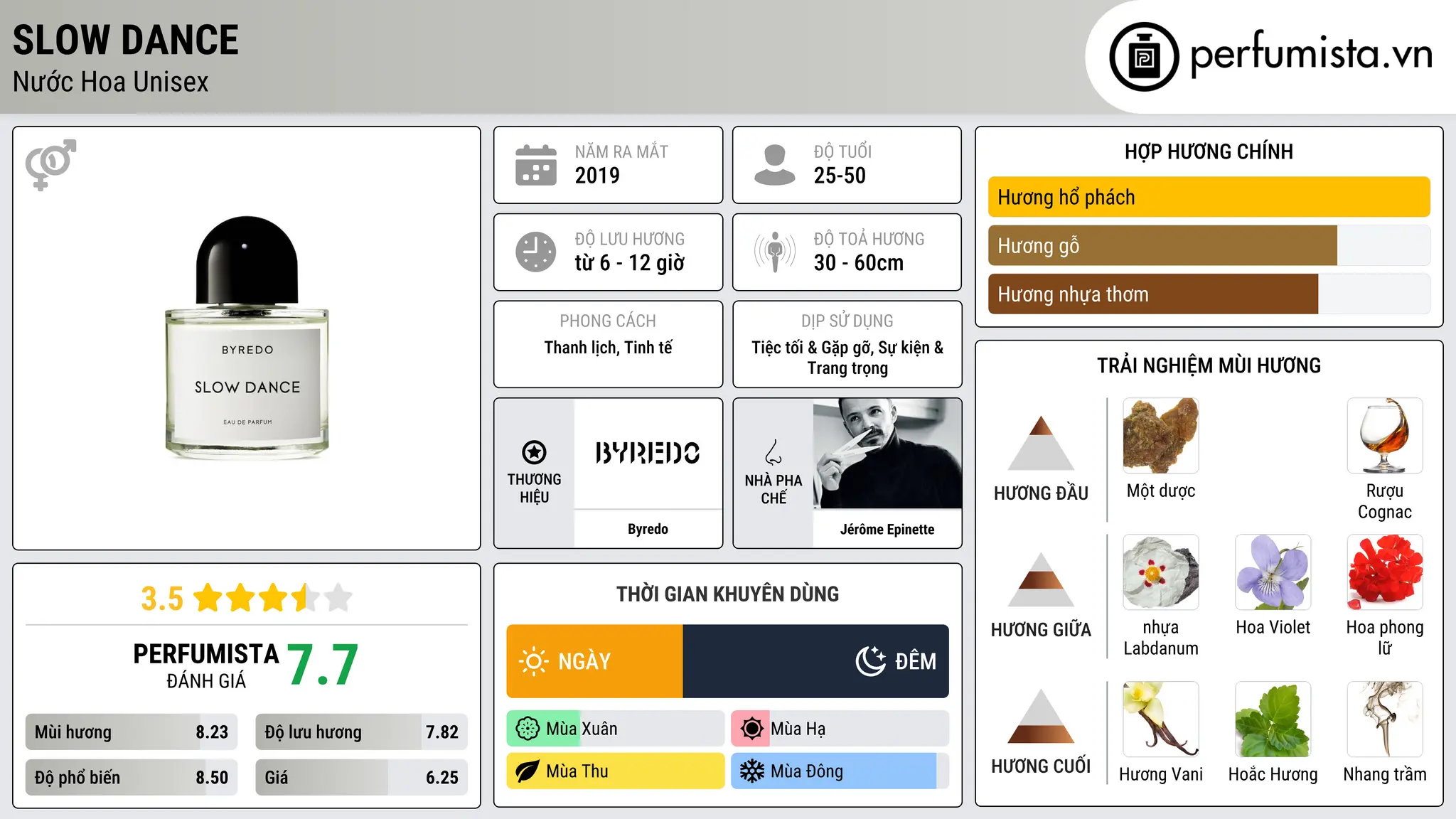Click the Byredo brand logo image
The width and height of the screenshot is (1456, 819).
(x=648, y=453)
